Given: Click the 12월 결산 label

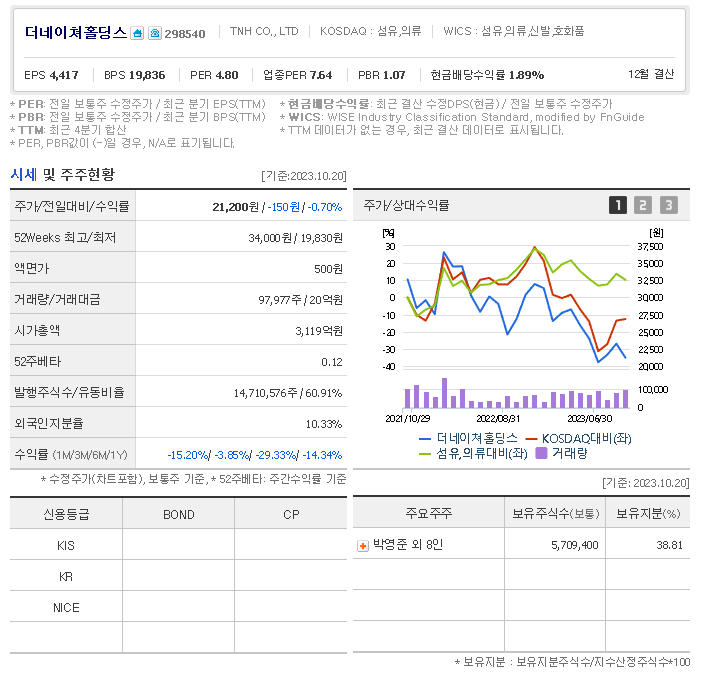Looking at the screenshot, I should pos(651,74).
